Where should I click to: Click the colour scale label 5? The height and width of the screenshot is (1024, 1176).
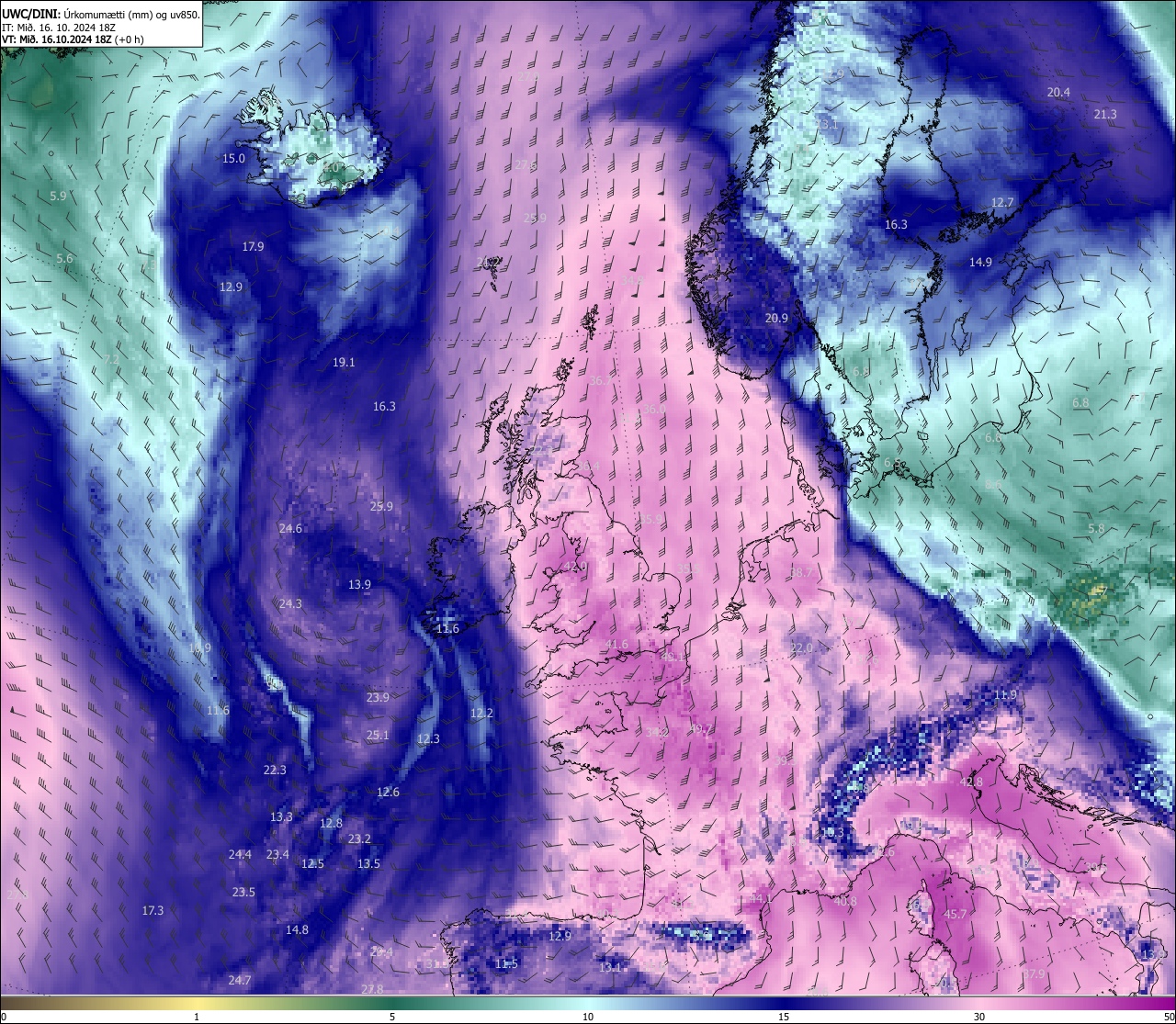(392, 1017)
